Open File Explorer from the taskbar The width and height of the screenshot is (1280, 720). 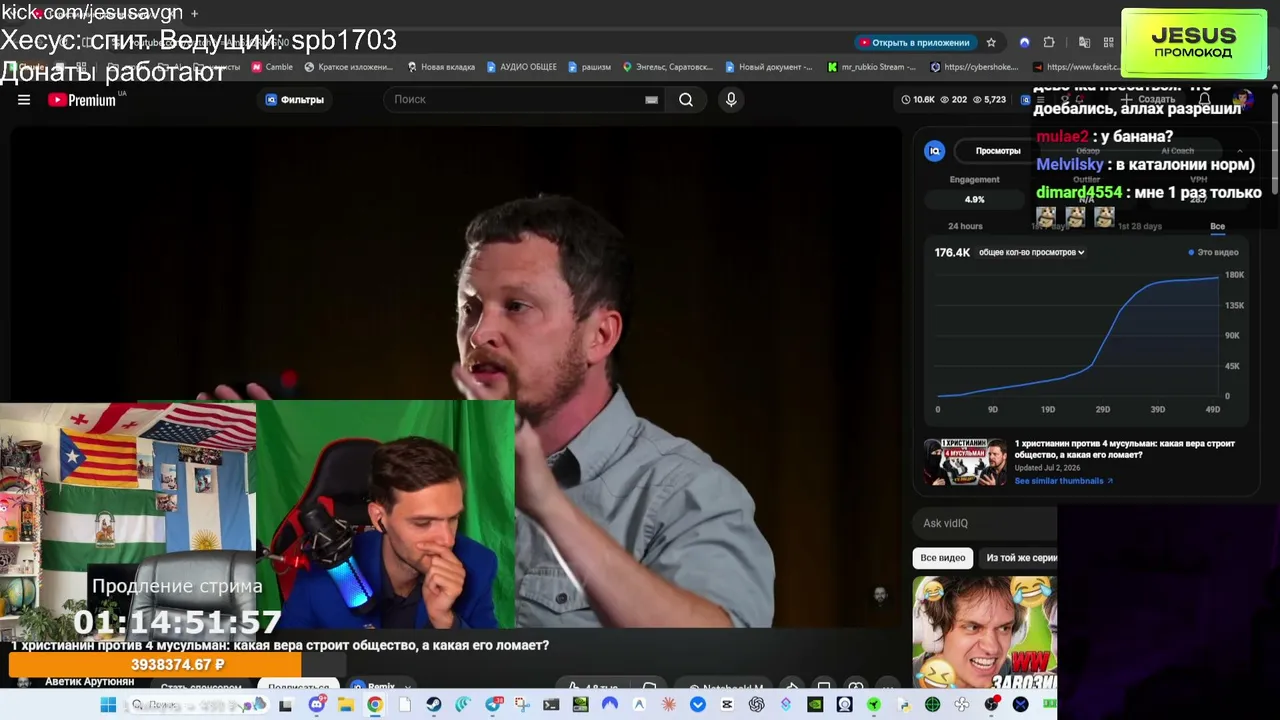coord(346,705)
